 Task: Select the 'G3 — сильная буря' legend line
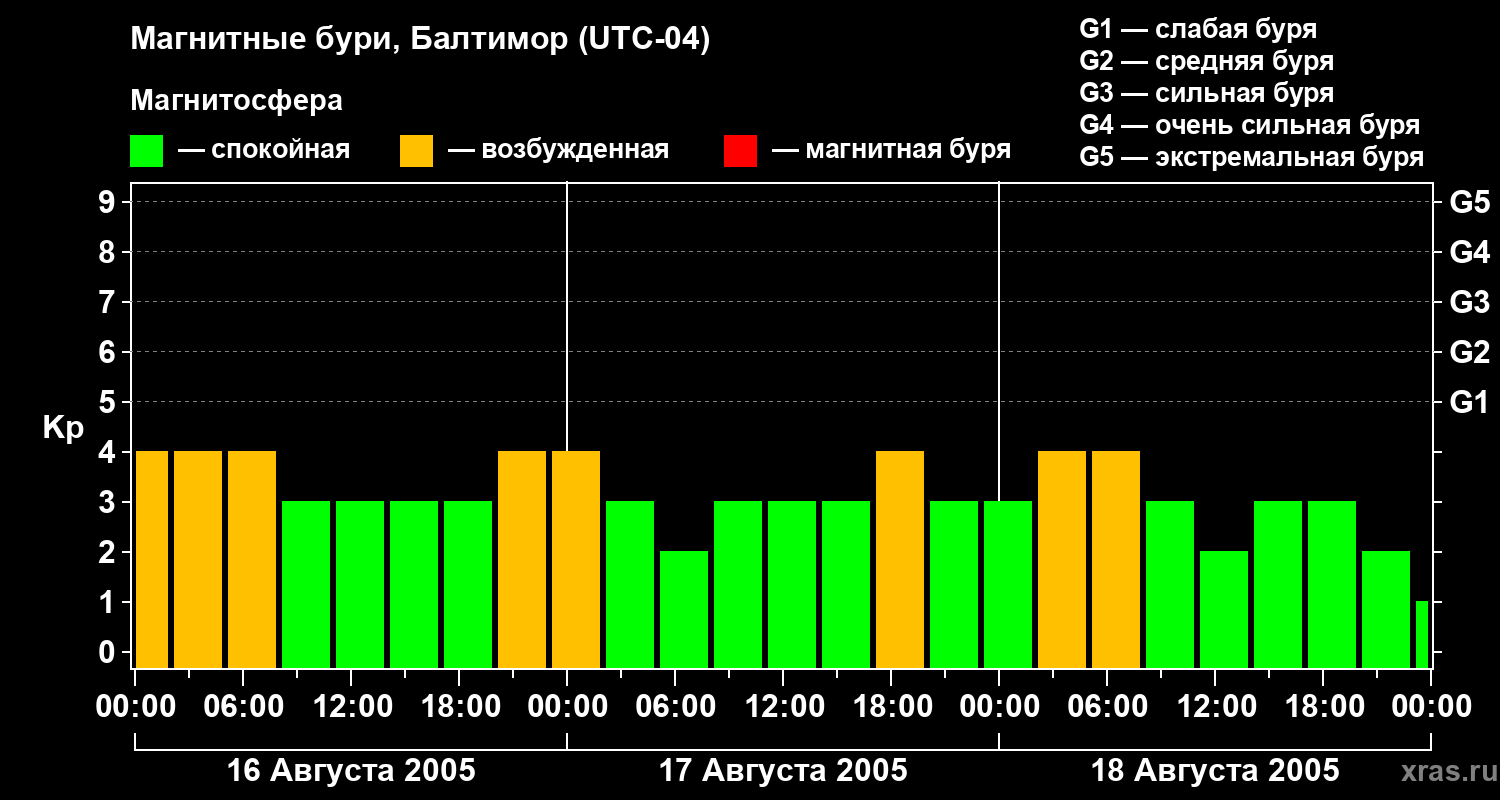(x=1206, y=93)
